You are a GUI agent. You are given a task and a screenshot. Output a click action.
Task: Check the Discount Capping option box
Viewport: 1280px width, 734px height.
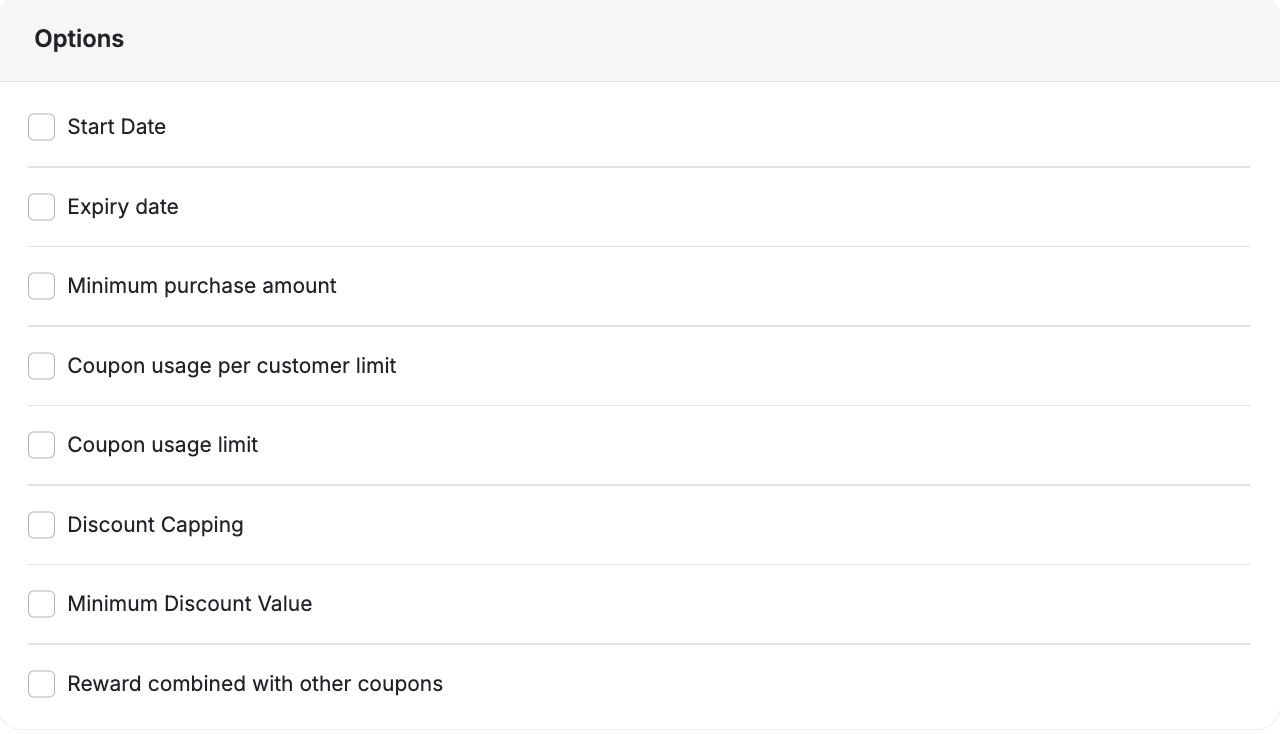(x=41, y=525)
